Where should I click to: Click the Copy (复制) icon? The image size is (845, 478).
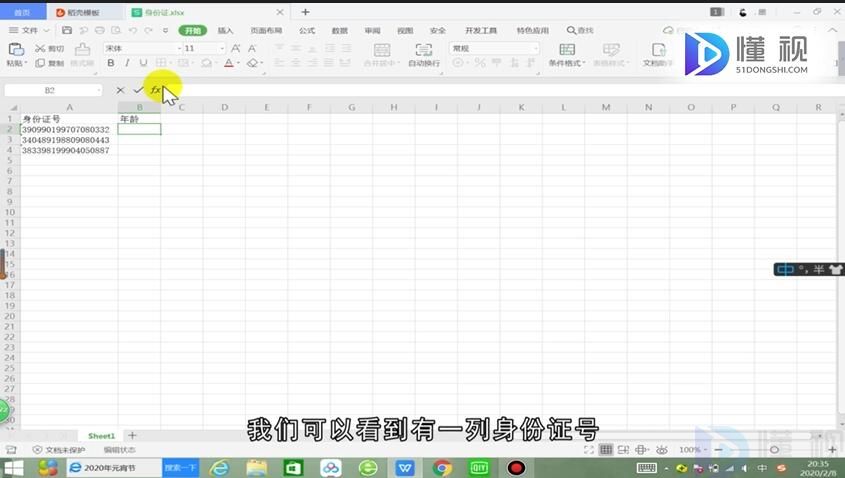[x=40, y=63]
